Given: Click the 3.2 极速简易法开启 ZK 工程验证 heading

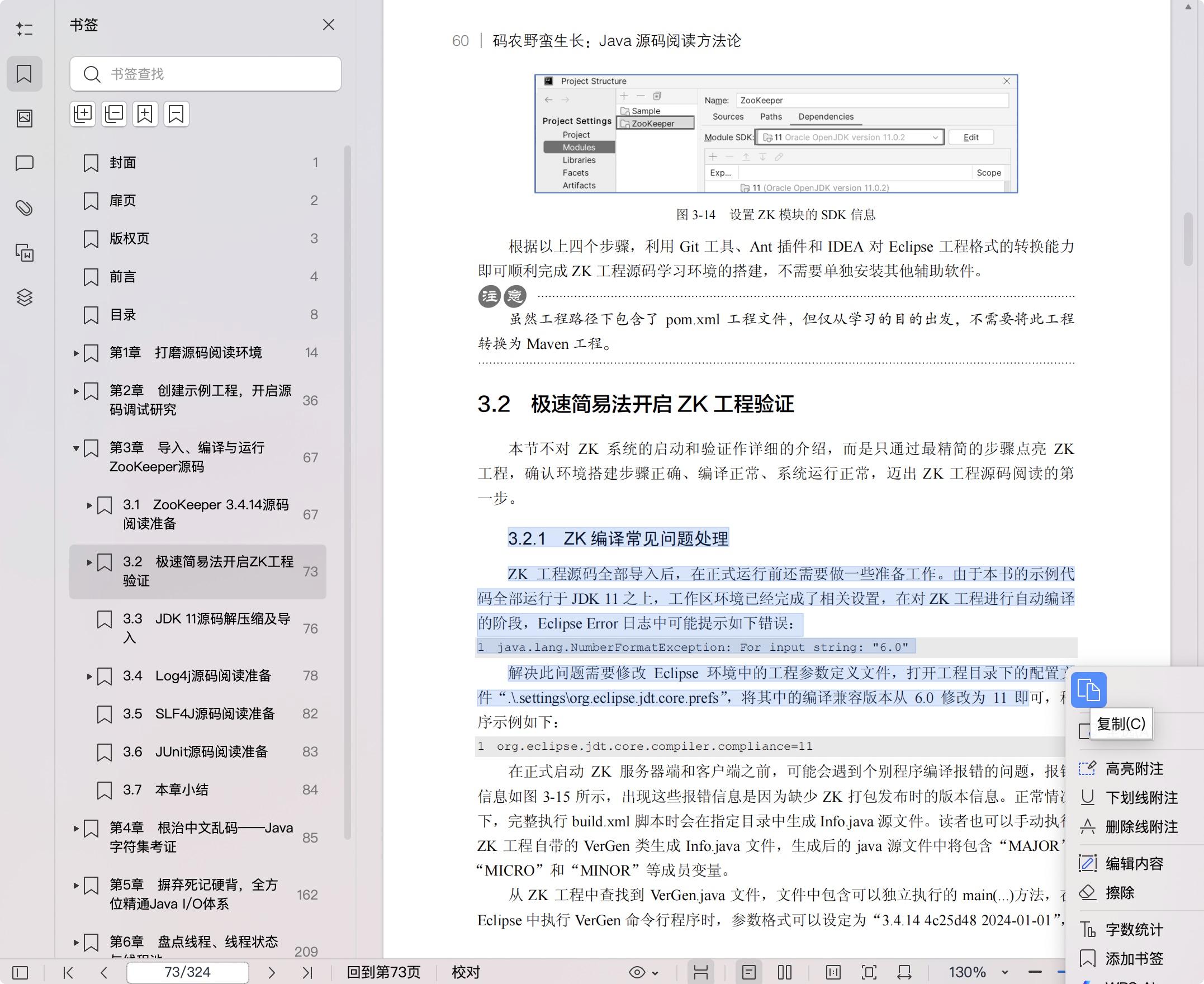Looking at the screenshot, I should coord(636,404).
